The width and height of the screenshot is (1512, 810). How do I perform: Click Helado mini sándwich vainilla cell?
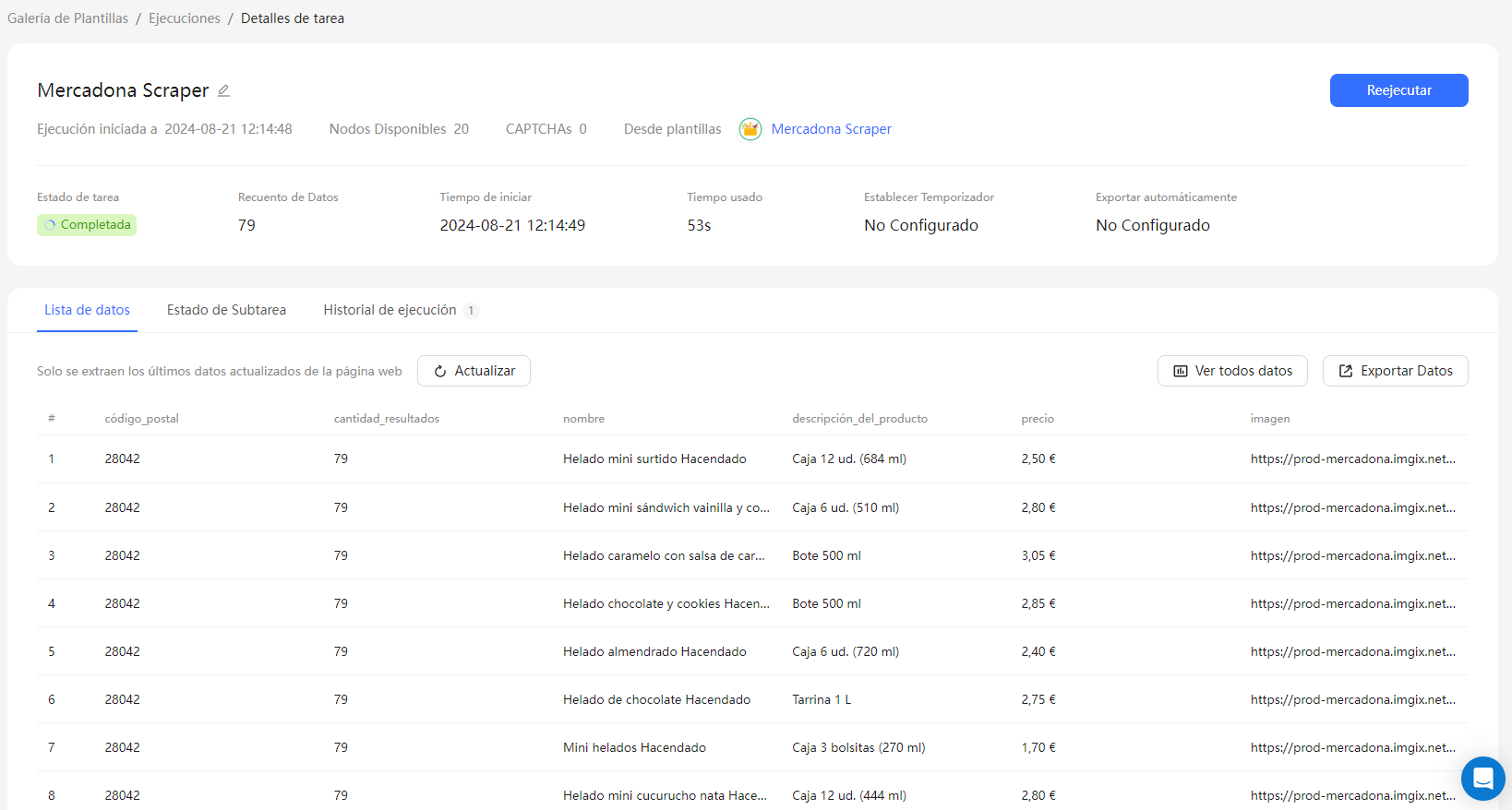click(x=666, y=507)
